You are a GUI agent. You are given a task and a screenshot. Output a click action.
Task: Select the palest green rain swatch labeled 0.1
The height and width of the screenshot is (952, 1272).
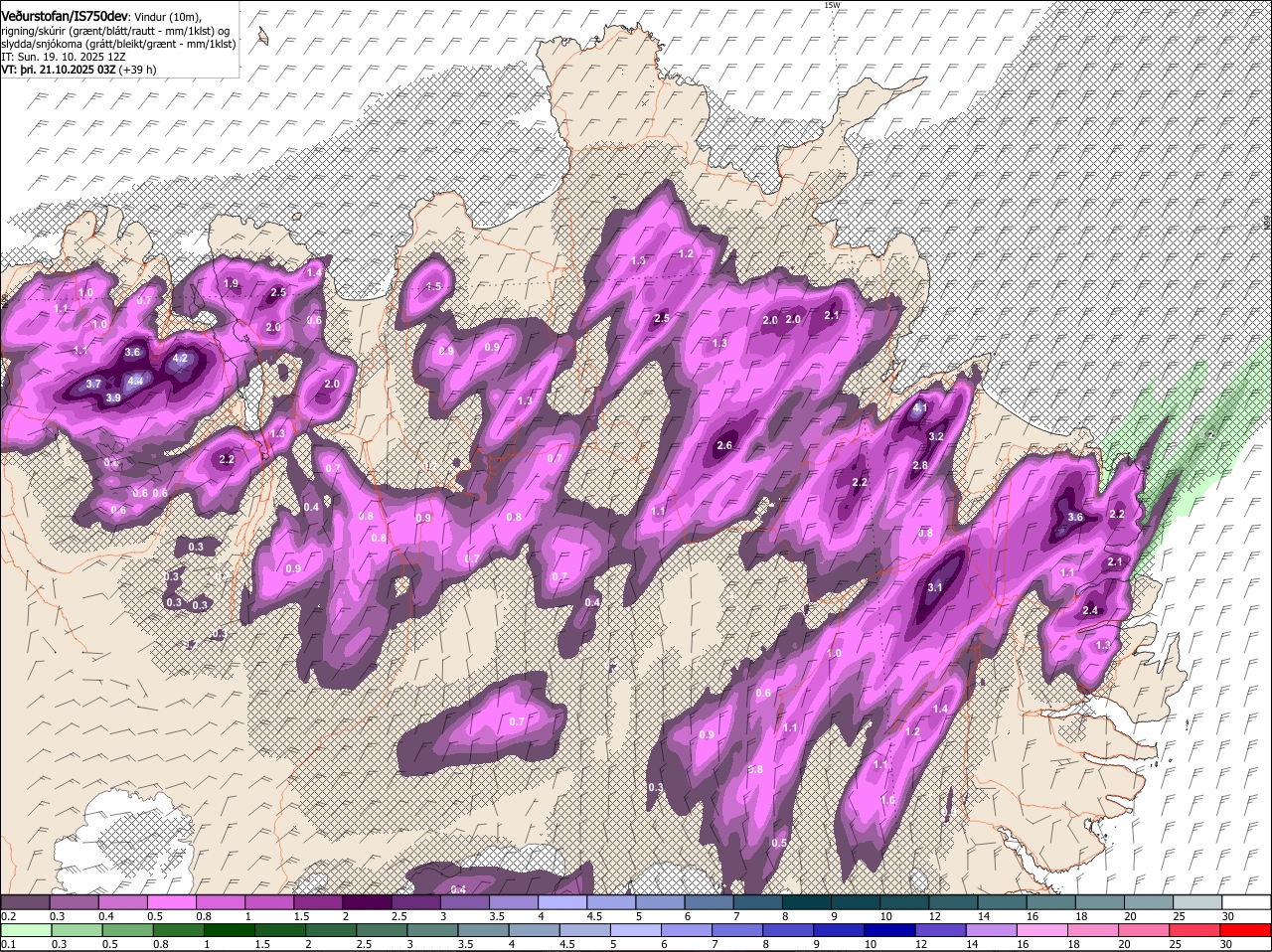pyautogui.click(x=25, y=930)
